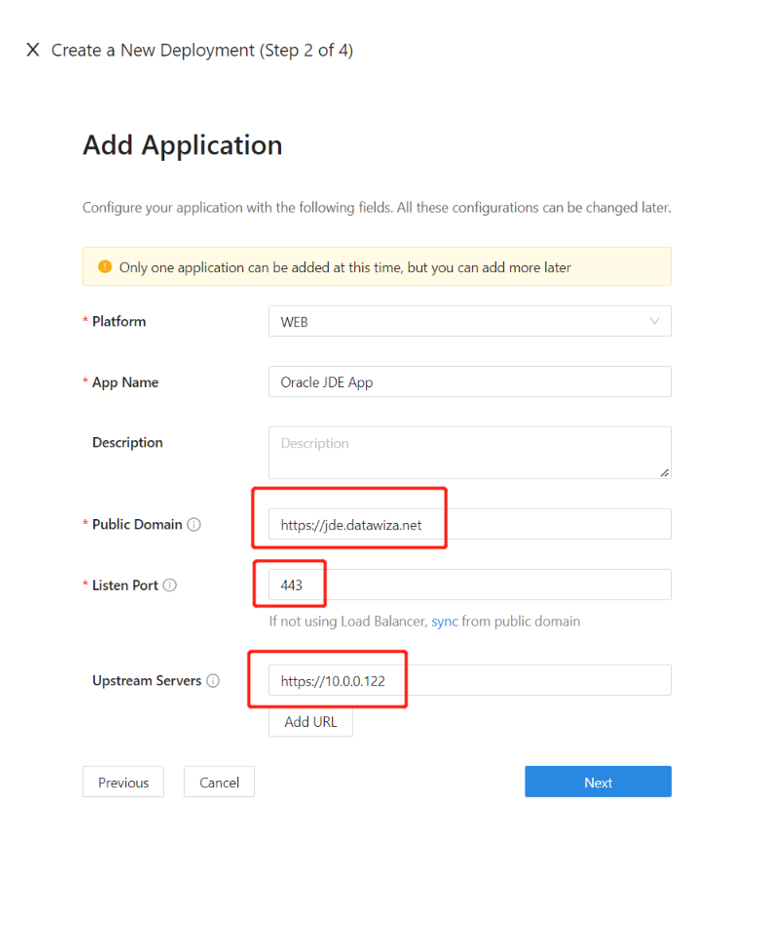Go back with the Previous button
Screen dimensions: 758x938
pyautogui.click(x=123, y=782)
